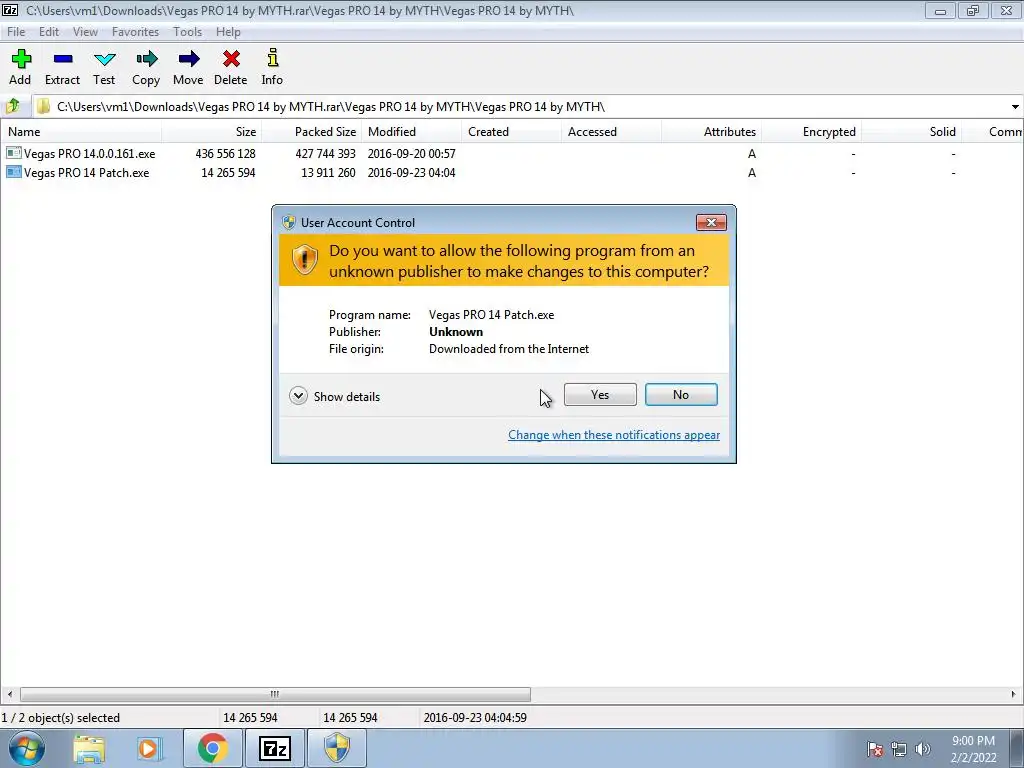Switch to Chrome in the taskbar

pos(213,748)
